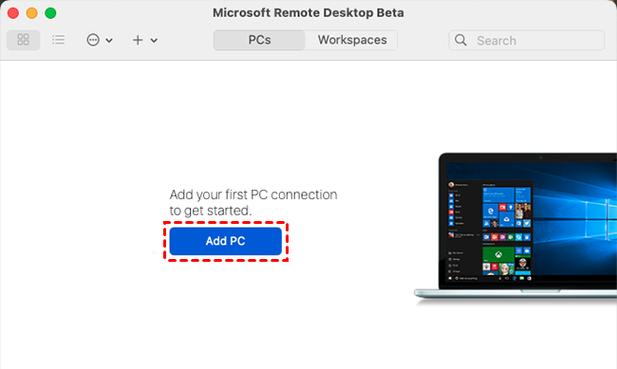Click the Windows Start menu shown on laptop

coord(490,231)
